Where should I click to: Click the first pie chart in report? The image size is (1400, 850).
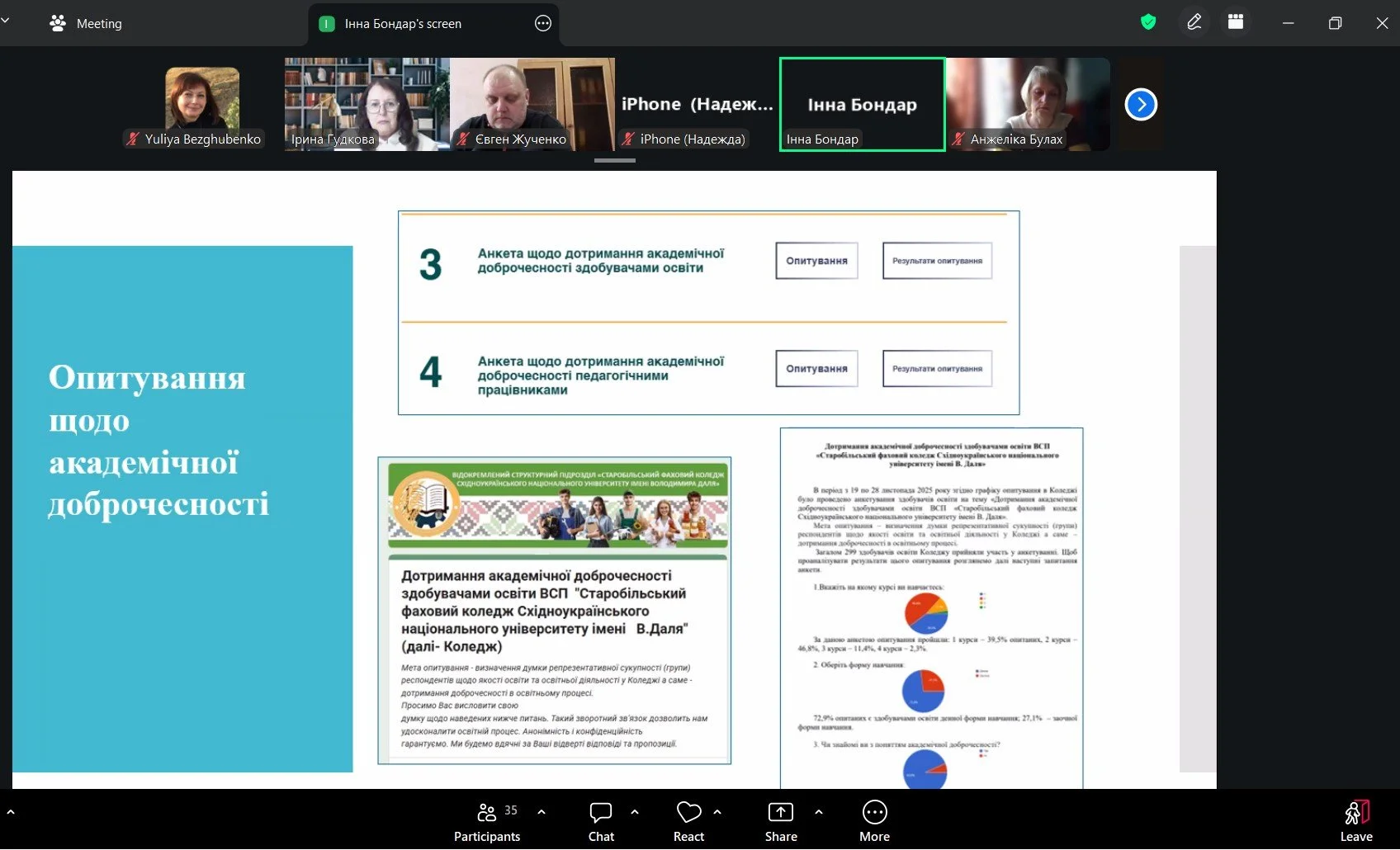click(x=926, y=613)
